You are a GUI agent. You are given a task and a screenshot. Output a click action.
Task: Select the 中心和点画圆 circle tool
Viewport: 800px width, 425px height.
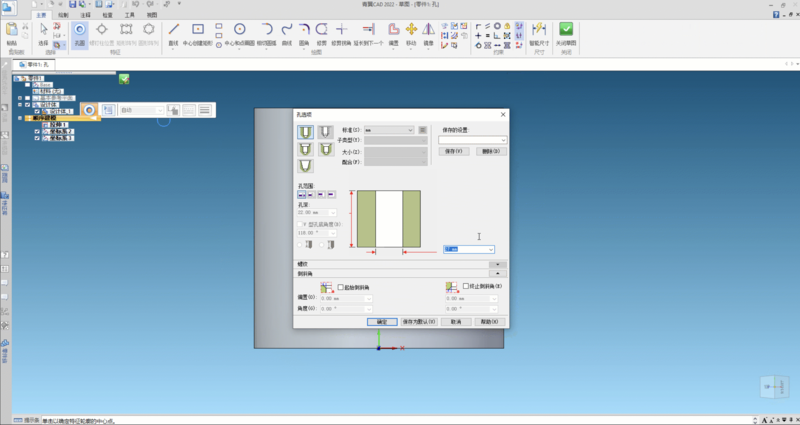[240, 31]
